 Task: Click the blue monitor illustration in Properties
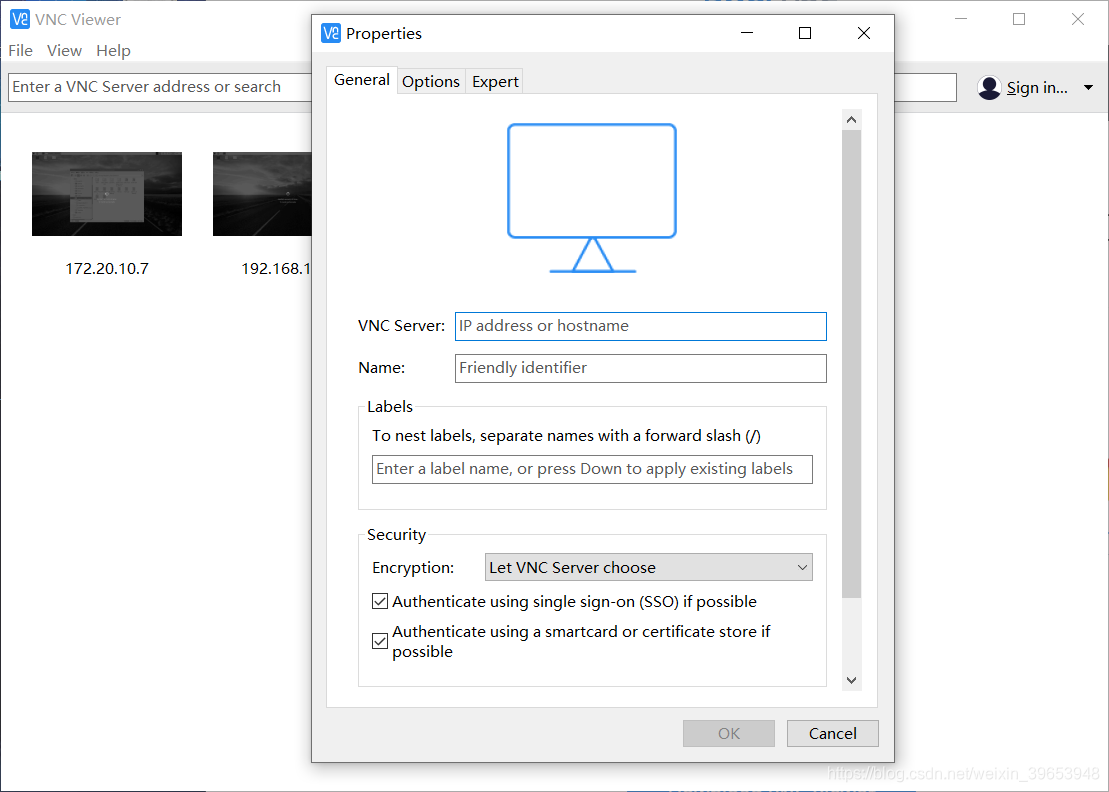(592, 198)
